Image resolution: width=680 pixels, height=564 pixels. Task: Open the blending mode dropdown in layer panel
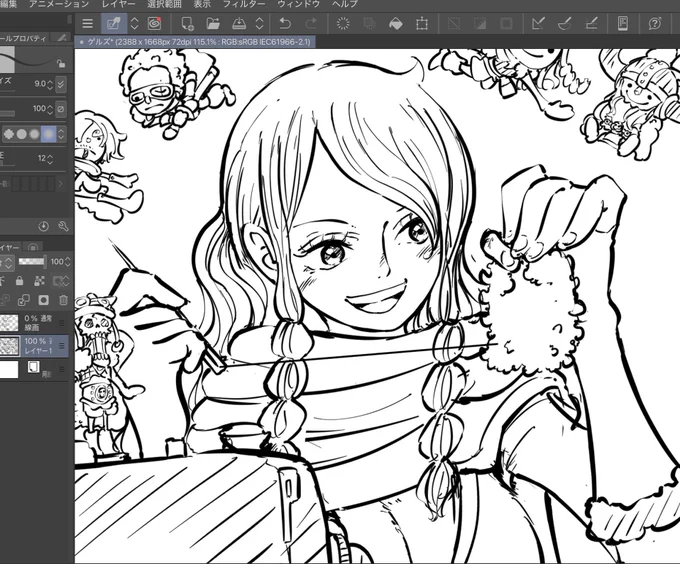click(x=8, y=262)
